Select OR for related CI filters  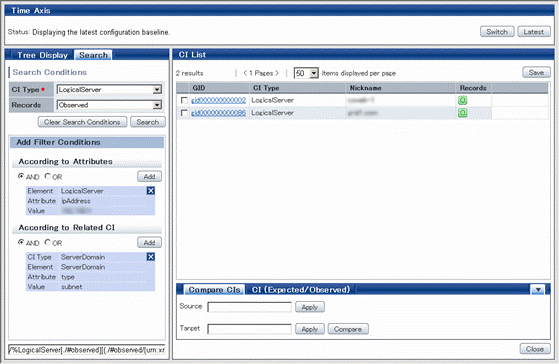point(47,242)
